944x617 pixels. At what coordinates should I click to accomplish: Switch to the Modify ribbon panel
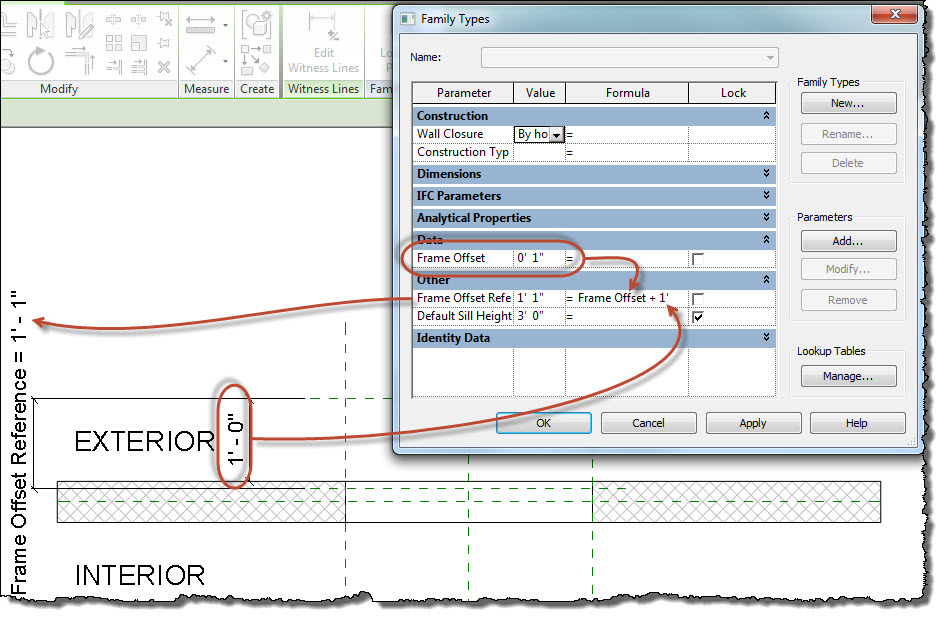pos(59,89)
